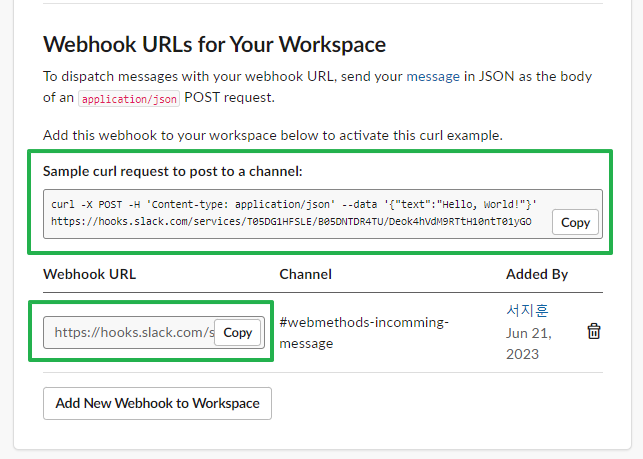
Task: Open the 'message' hyperlink in the description
Action: [x=433, y=76]
